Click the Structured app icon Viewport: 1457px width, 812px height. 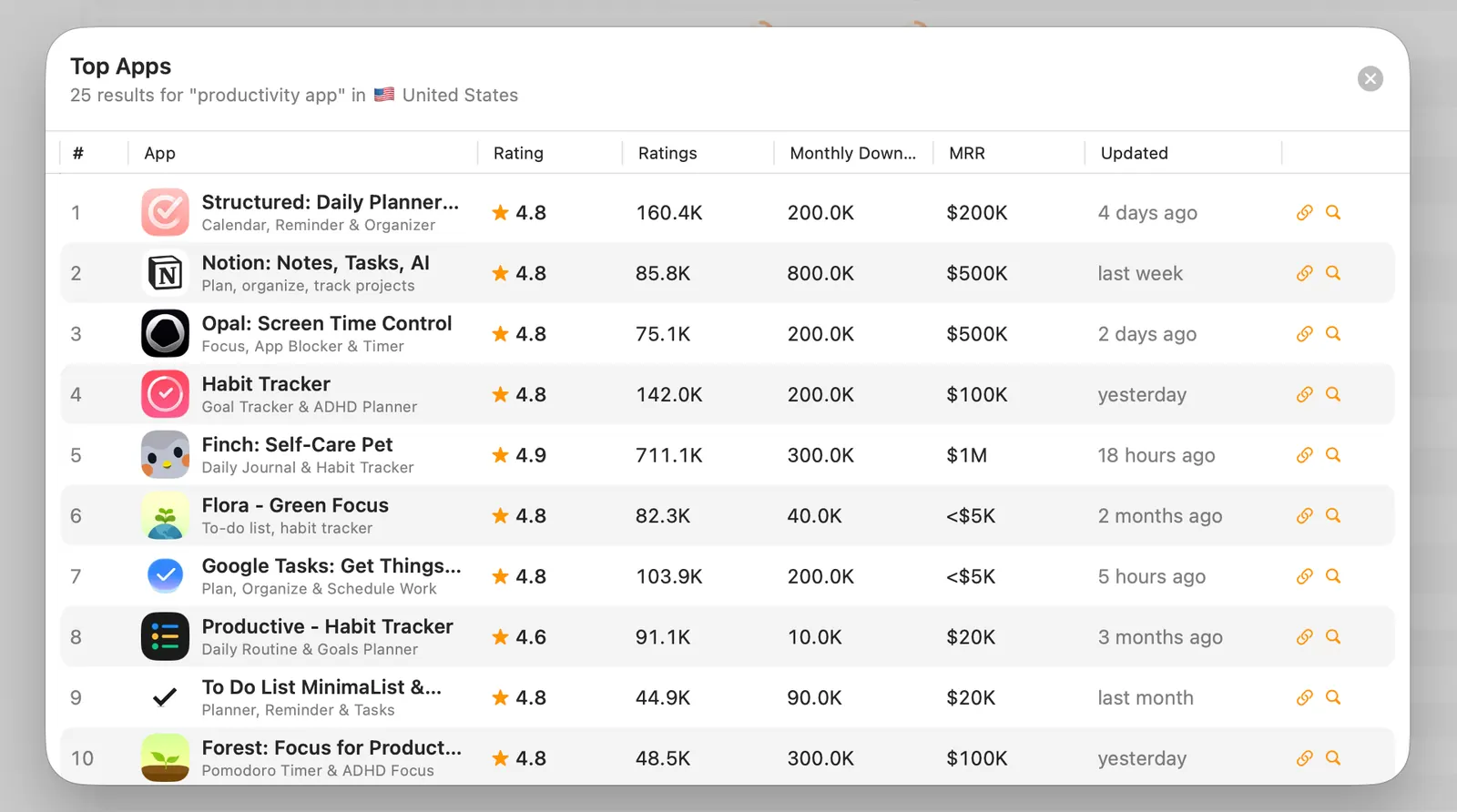(165, 212)
